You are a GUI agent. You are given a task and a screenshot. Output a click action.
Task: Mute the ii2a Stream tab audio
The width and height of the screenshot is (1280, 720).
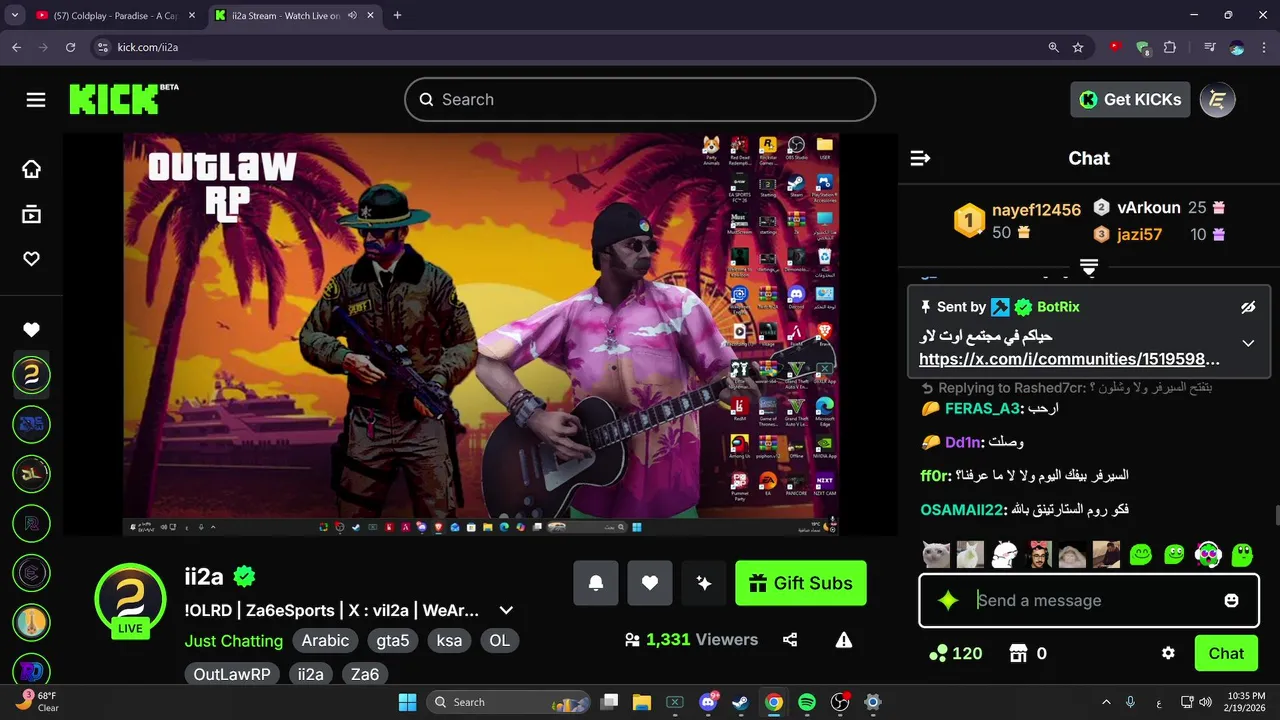[x=353, y=15]
